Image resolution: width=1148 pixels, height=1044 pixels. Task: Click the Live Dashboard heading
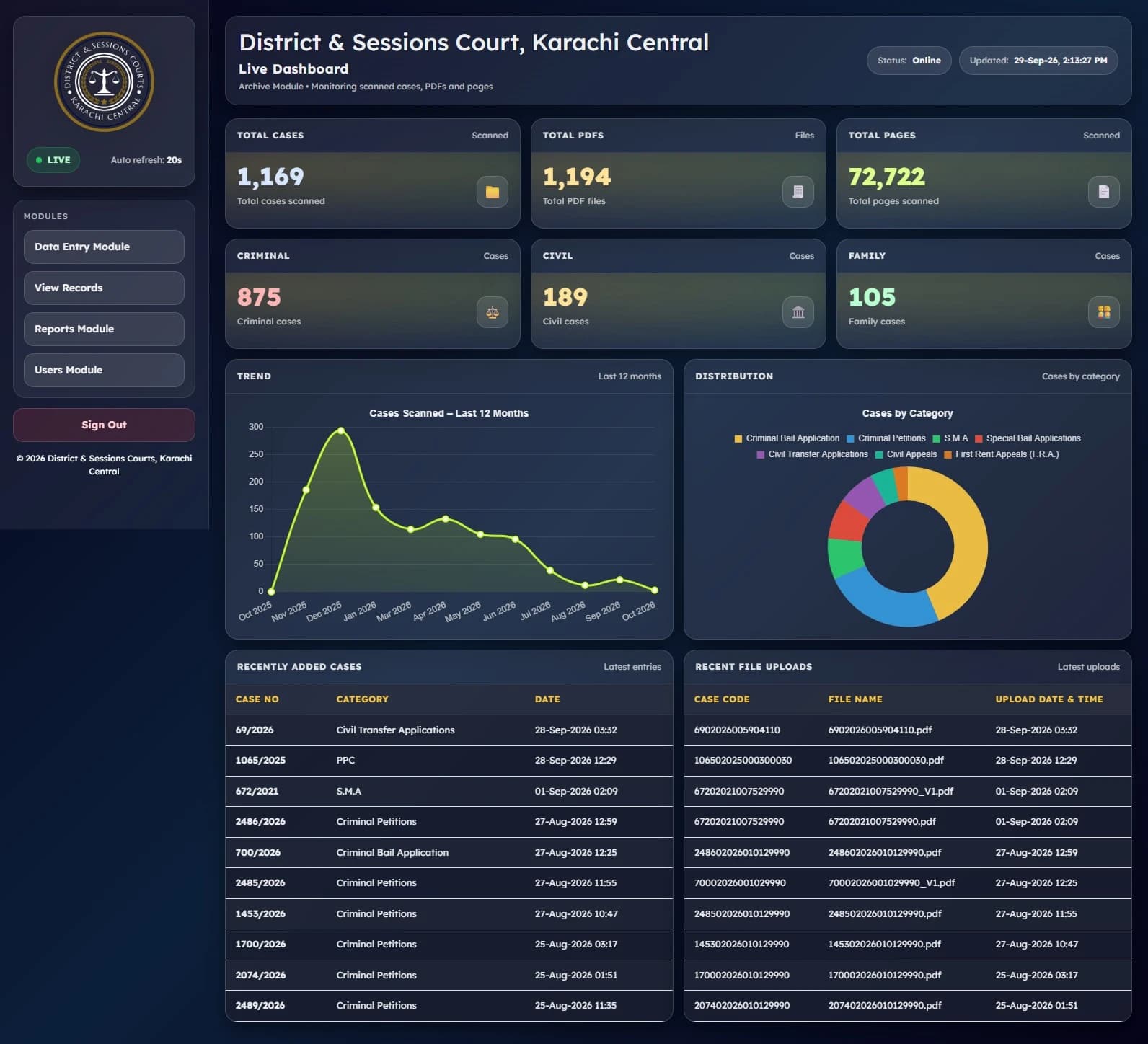coord(293,69)
